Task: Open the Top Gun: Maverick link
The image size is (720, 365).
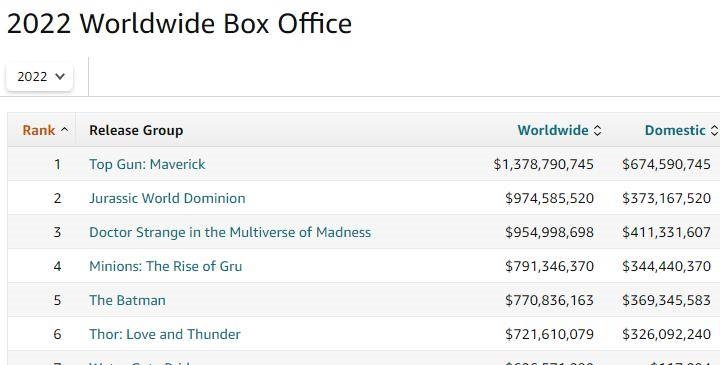Action: click(x=147, y=164)
